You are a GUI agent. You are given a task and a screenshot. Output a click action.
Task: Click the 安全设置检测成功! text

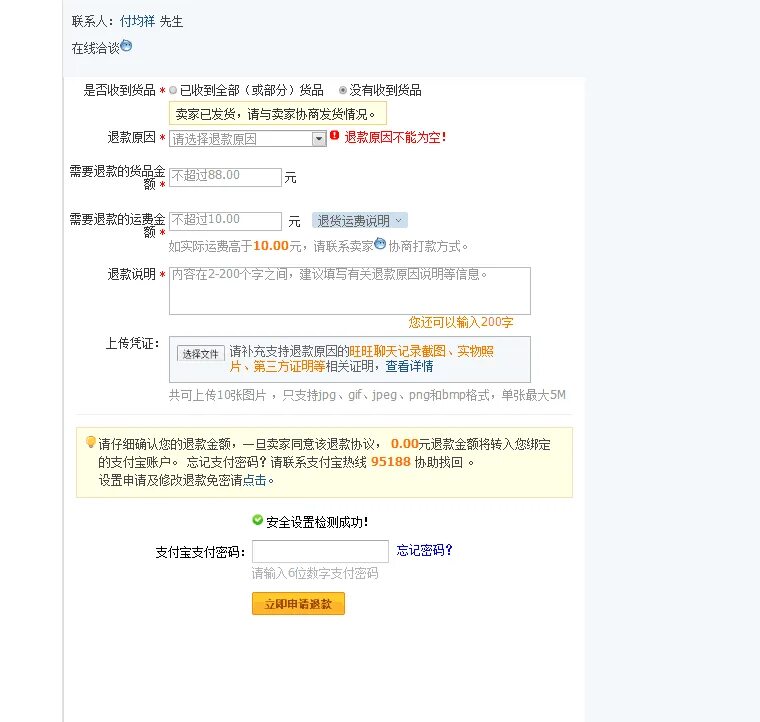(x=317, y=522)
